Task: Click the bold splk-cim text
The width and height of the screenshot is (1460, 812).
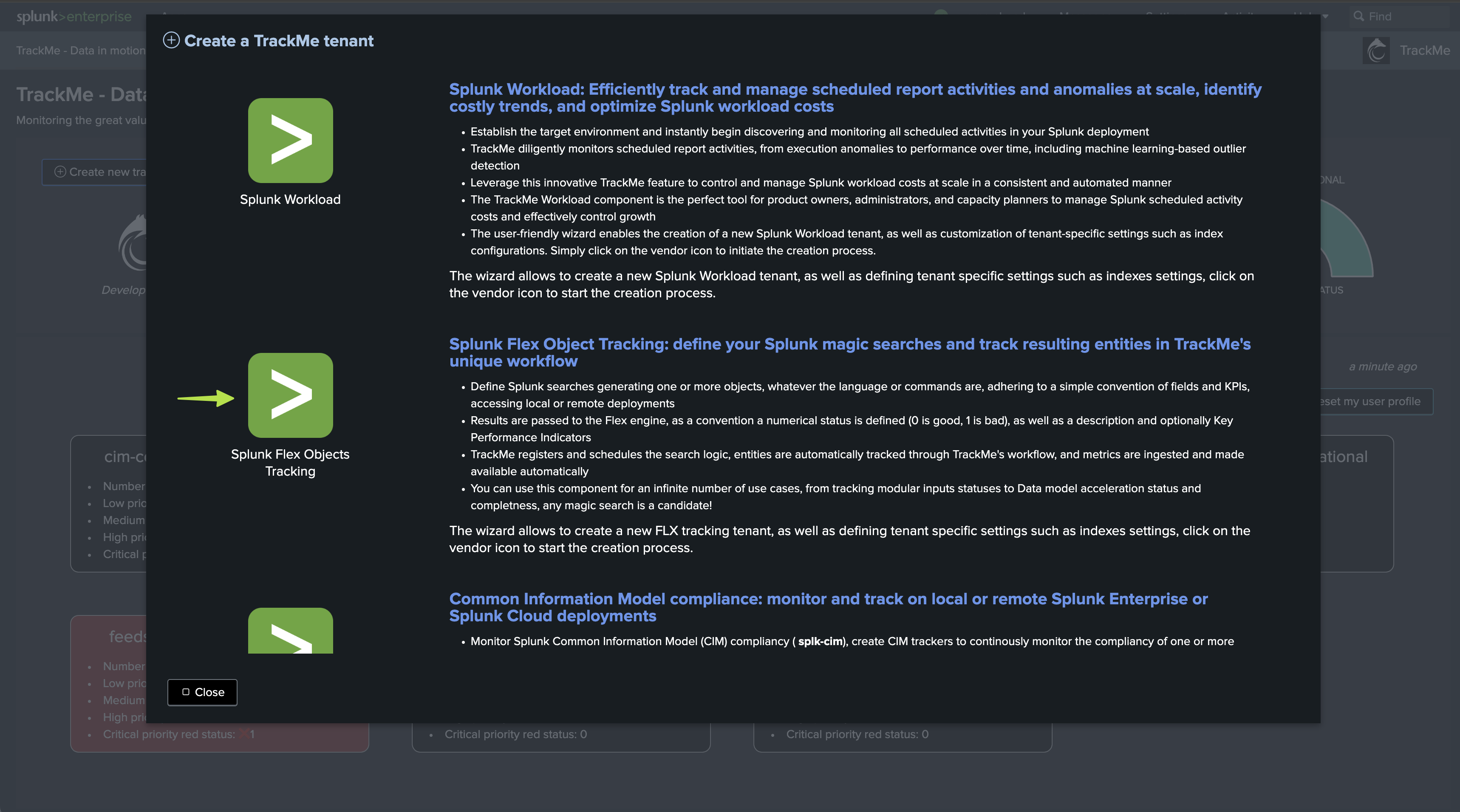Action: point(820,641)
